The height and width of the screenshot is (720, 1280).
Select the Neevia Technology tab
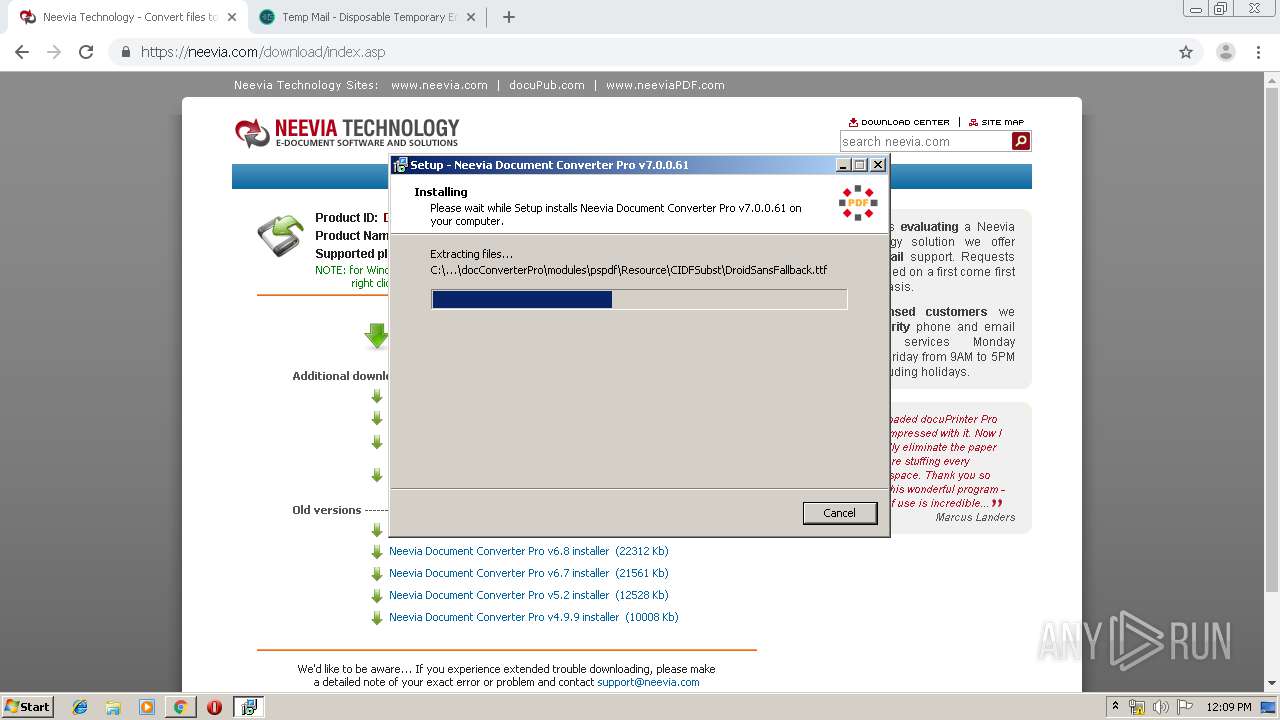pos(129,17)
